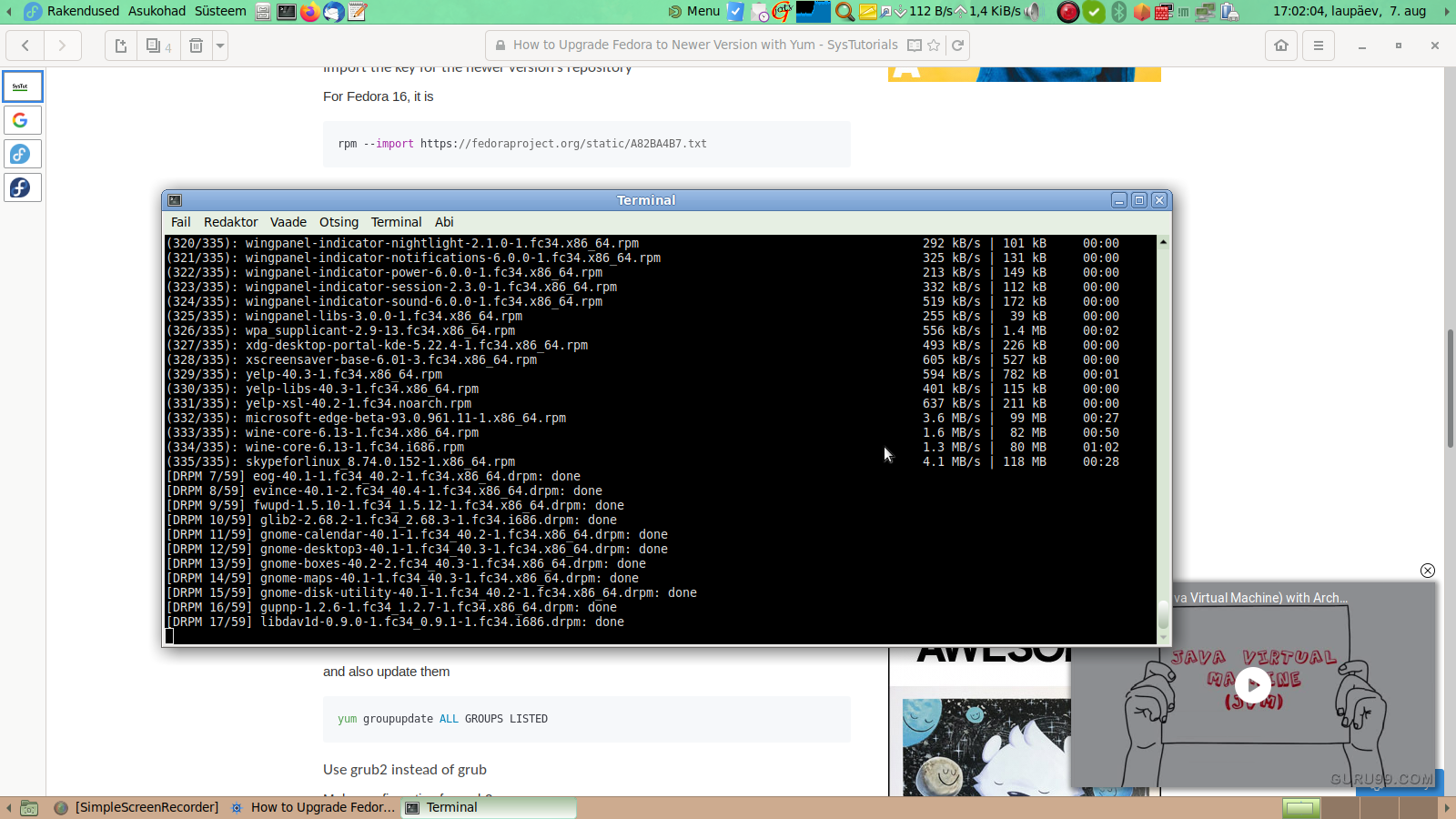Open the Rakendused applications menu
This screenshot has width=1456, height=819.
point(83,11)
